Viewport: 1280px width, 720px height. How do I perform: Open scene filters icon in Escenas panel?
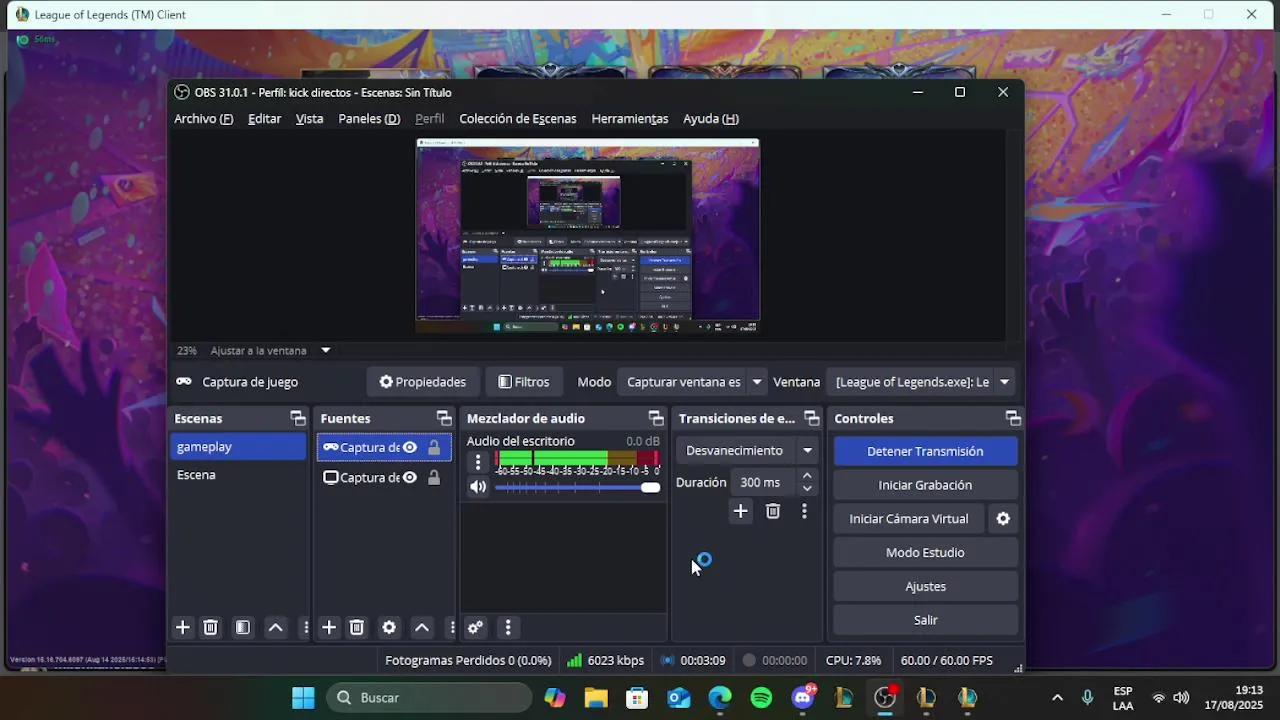(x=242, y=627)
